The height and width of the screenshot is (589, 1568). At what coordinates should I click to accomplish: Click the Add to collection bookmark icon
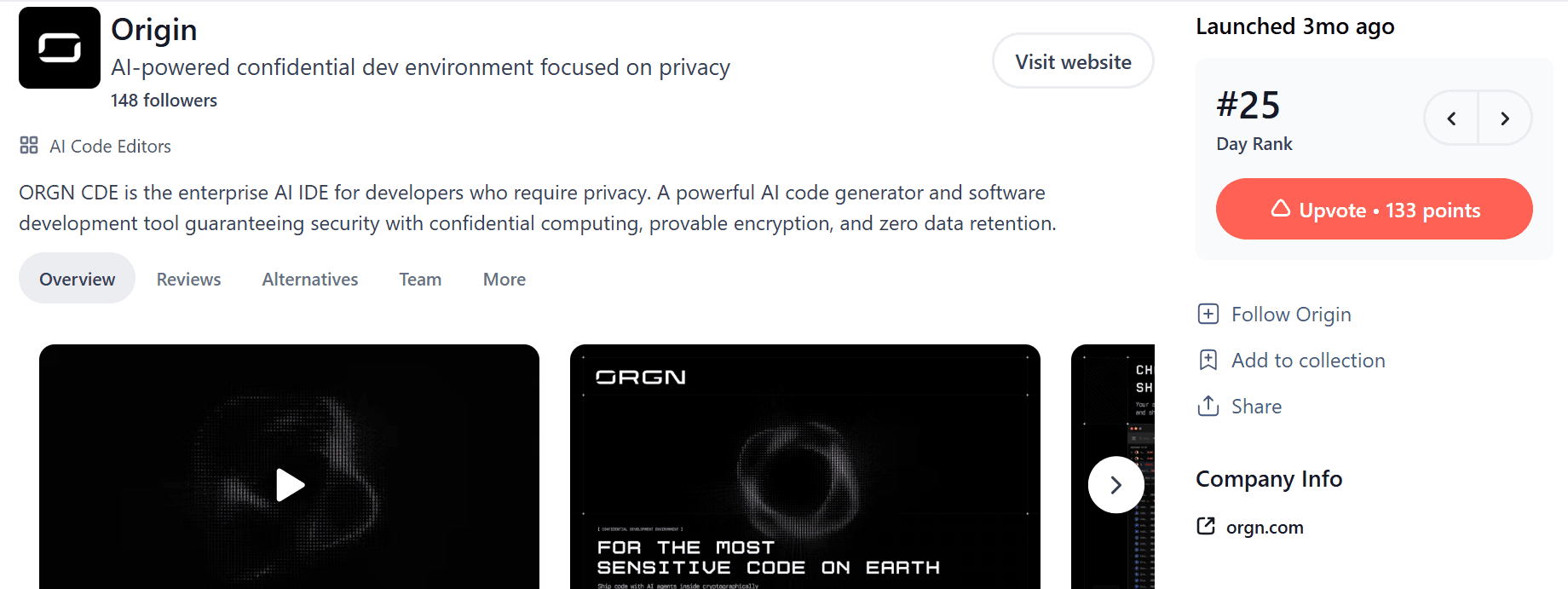tap(1208, 360)
